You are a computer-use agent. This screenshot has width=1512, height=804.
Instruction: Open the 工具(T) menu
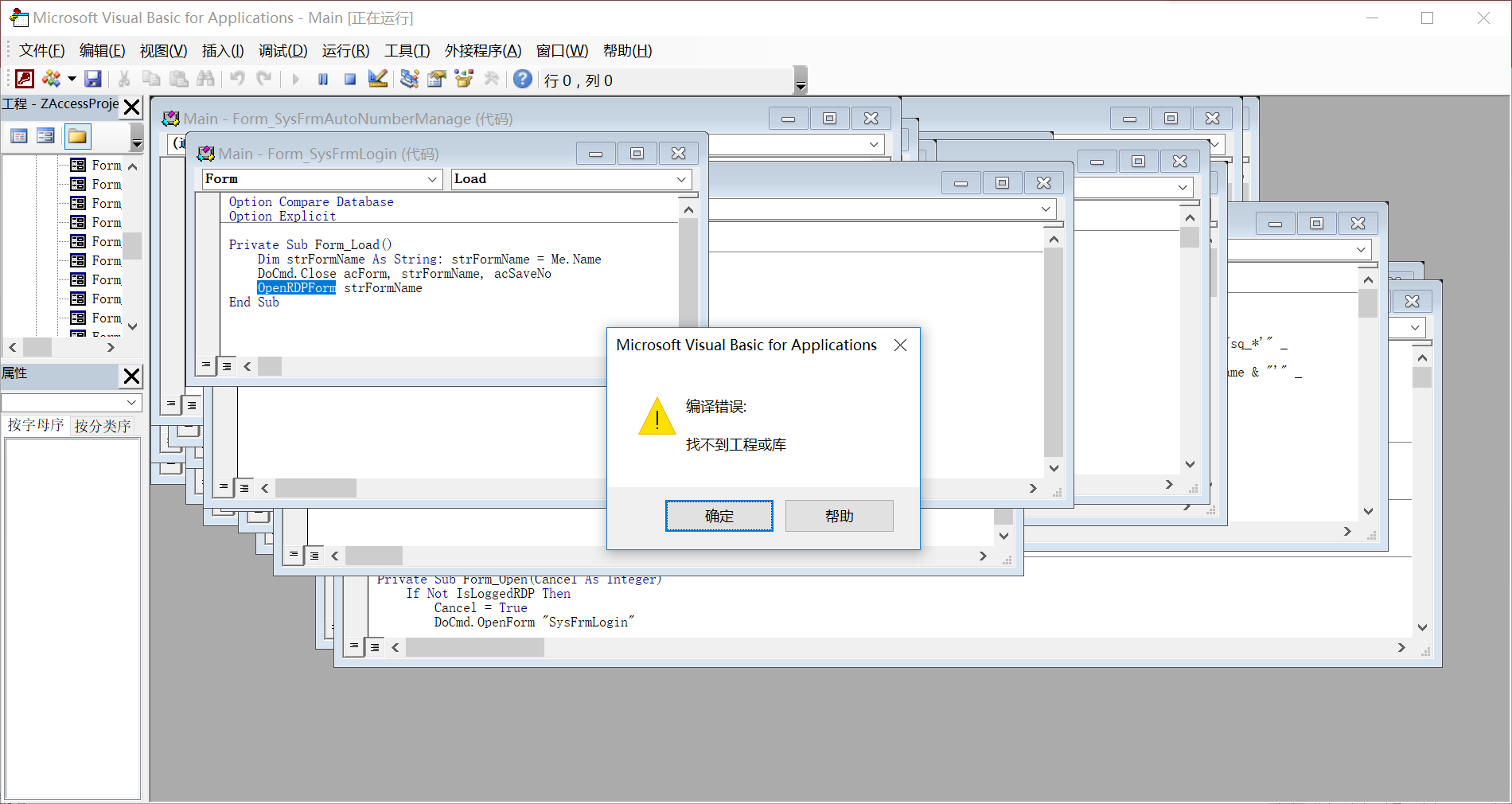click(407, 51)
